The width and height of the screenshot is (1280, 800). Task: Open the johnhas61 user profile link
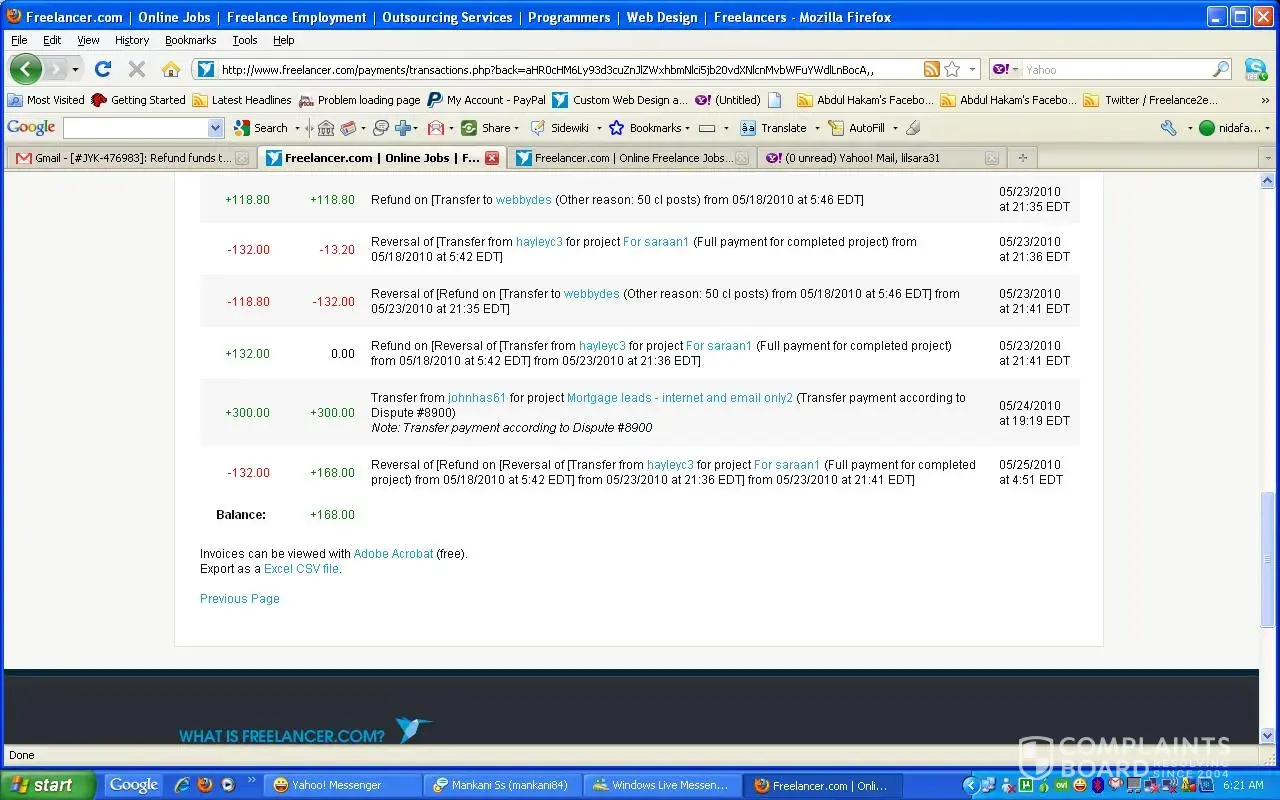(x=477, y=398)
